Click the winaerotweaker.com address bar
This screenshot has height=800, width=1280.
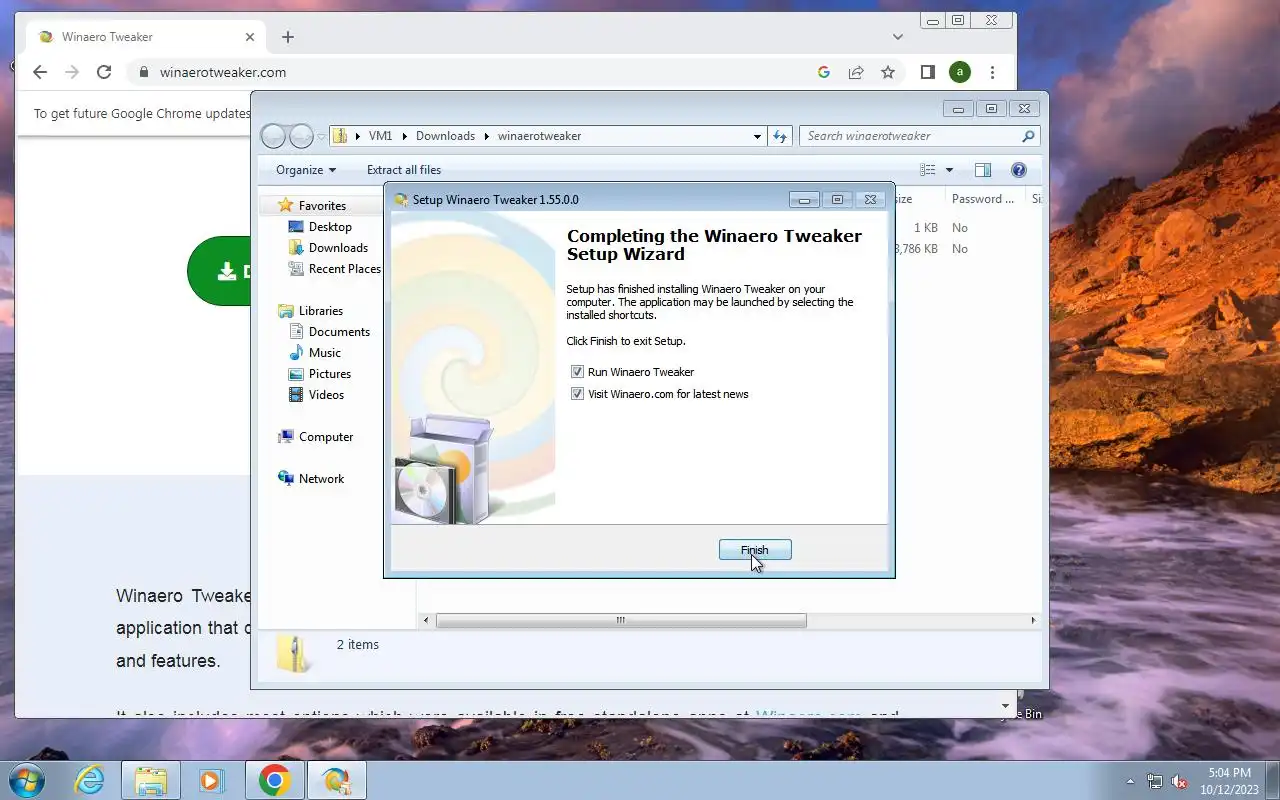470,72
